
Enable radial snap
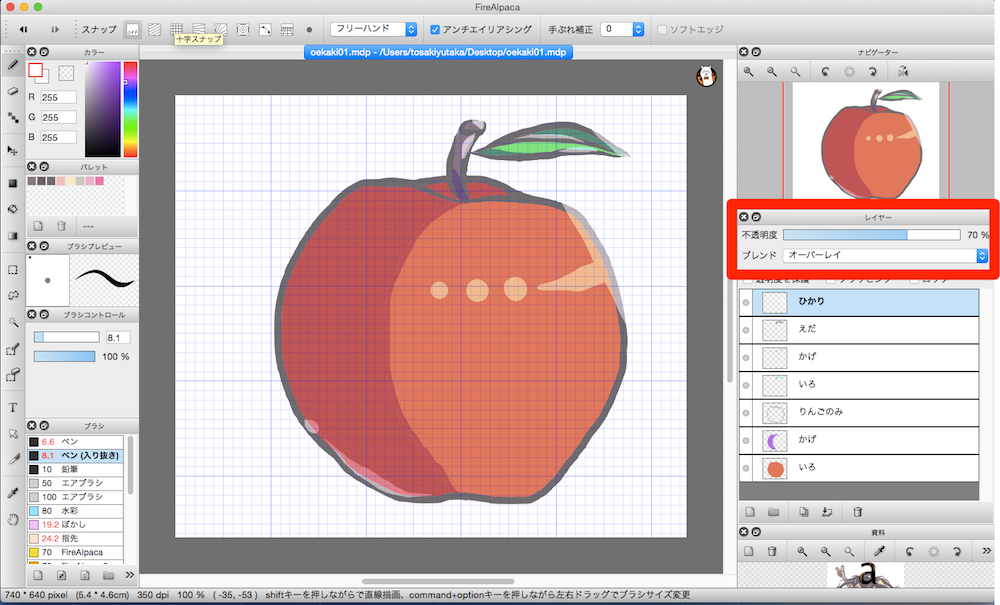(221, 29)
